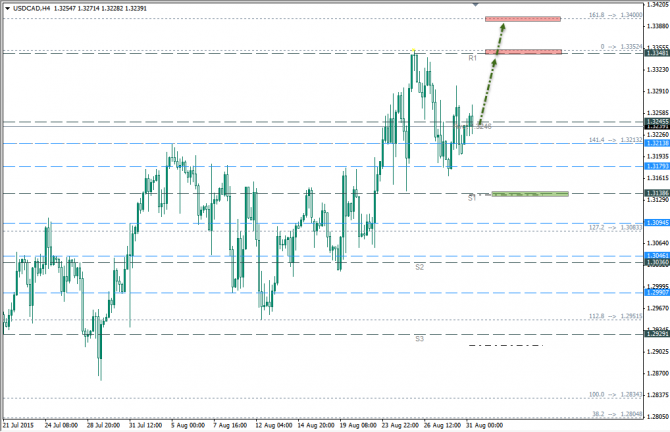Click the 31 Jul 12:00 time label
The width and height of the screenshot is (670, 432).
145,425
